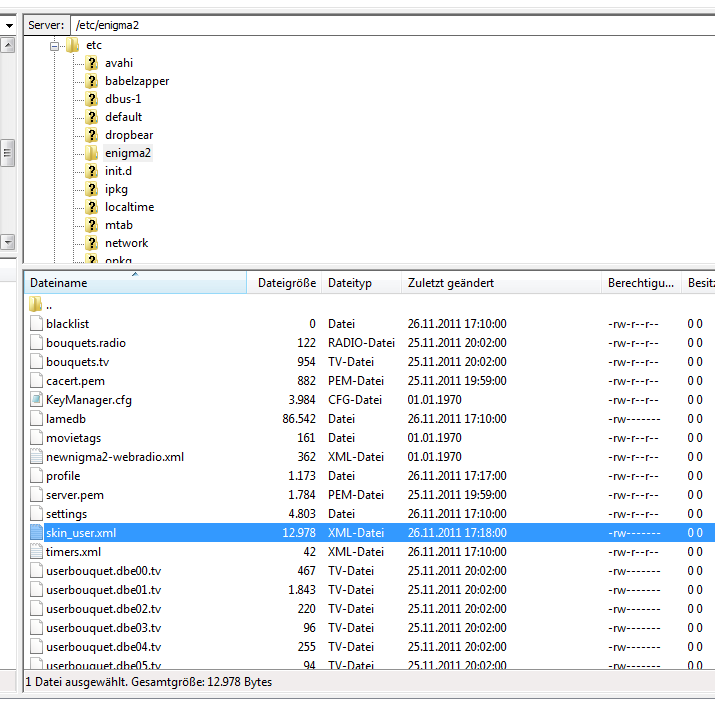Click the dropbear unknown-folder icon
Screen dimensions: 715x707
[x=91, y=135]
